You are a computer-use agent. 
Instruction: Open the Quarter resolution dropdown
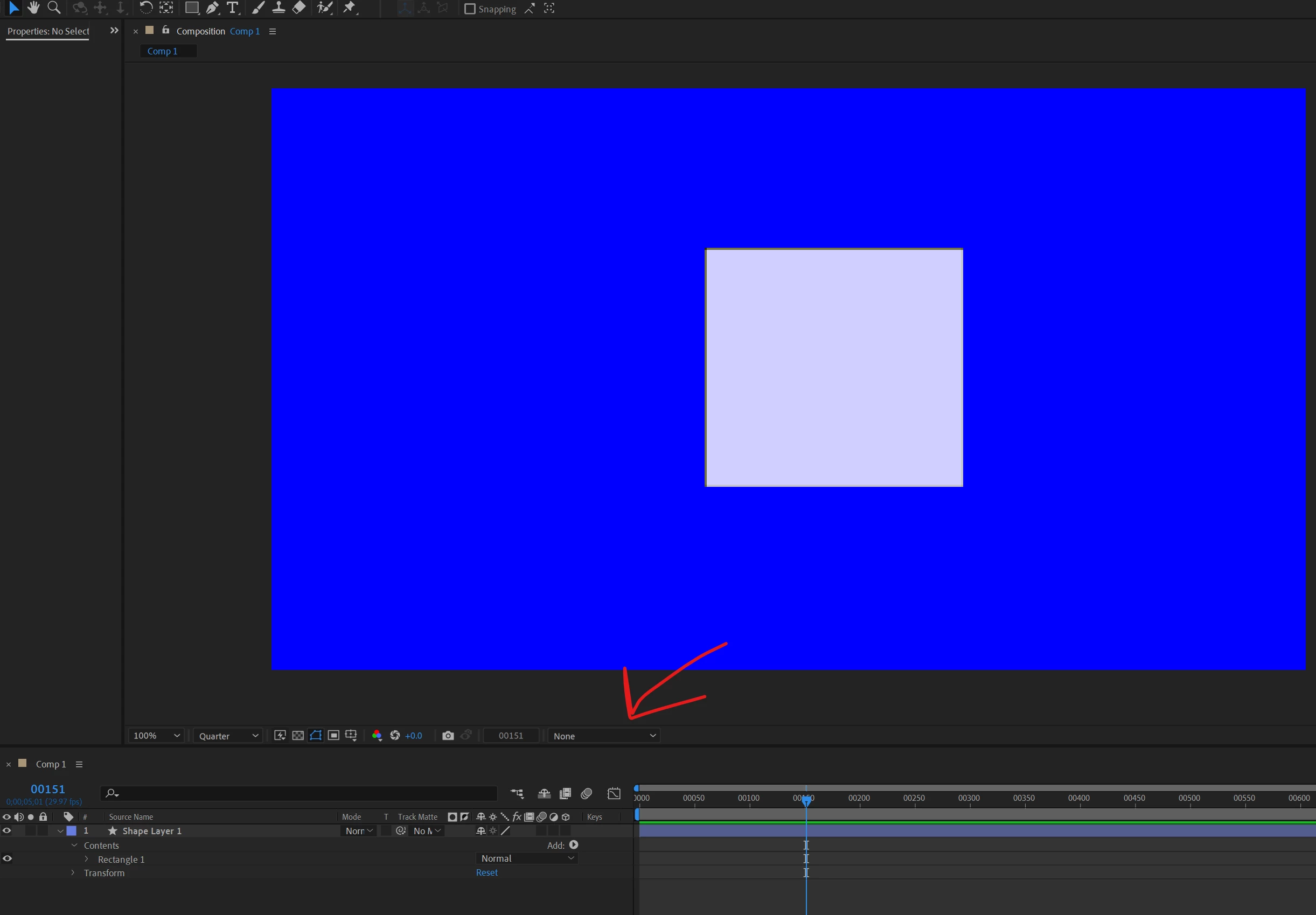(x=228, y=736)
